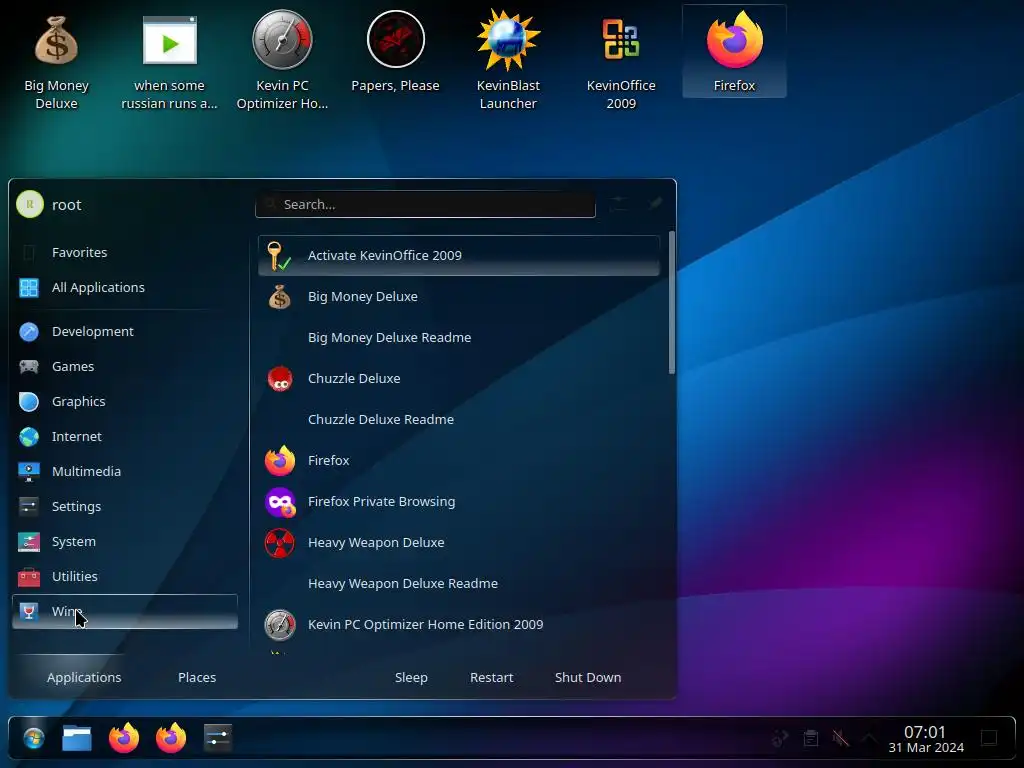This screenshot has width=1024, height=768.
Task: Expand the hidden system tray icons arrow
Action: click(x=869, y=739)
